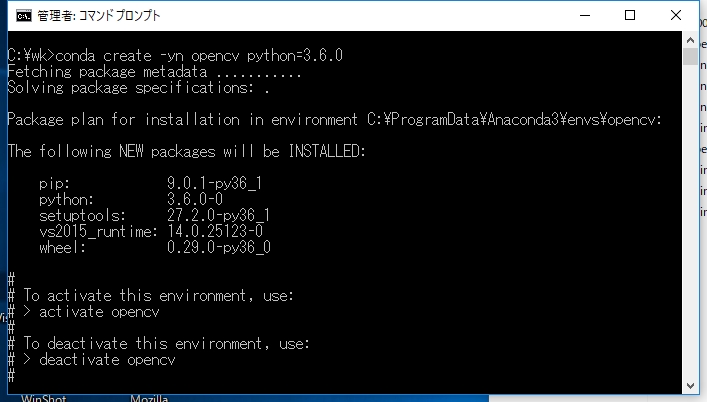Viewport: 707px width, 402px height.
Task: Switch to Mozilla in the taskbar
Action: 149,398
